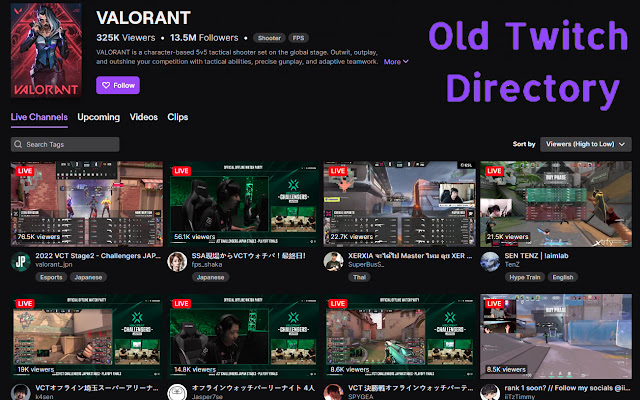Click the fps_shaka channel avatar
Screen dimensions: 640x400
pyautogui.click(x=177, y=261)
